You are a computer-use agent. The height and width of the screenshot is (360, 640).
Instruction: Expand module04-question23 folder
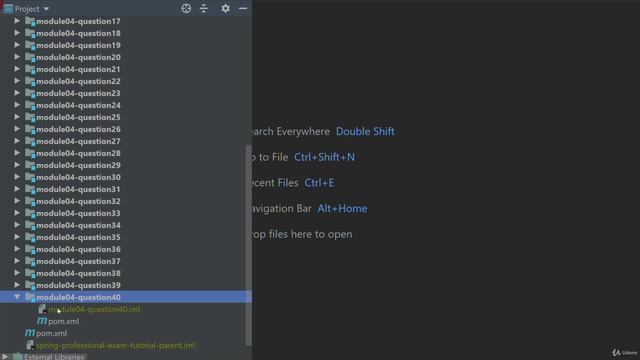click(x=17, y=93)
